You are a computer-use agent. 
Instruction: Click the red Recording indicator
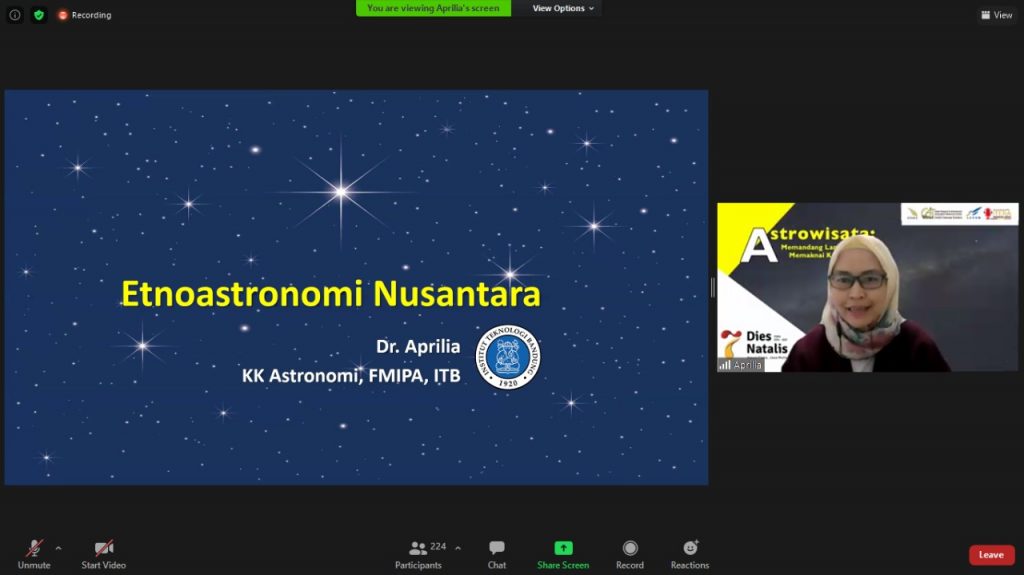(x=85, y=15)
